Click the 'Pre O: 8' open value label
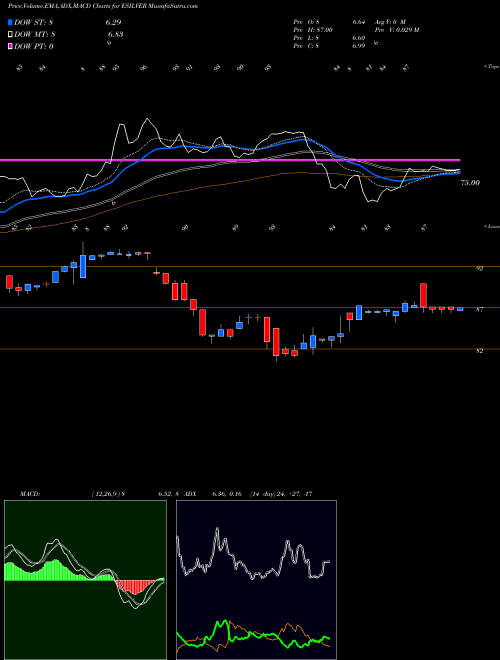The image size is (500, 660). tap(307, 21)
